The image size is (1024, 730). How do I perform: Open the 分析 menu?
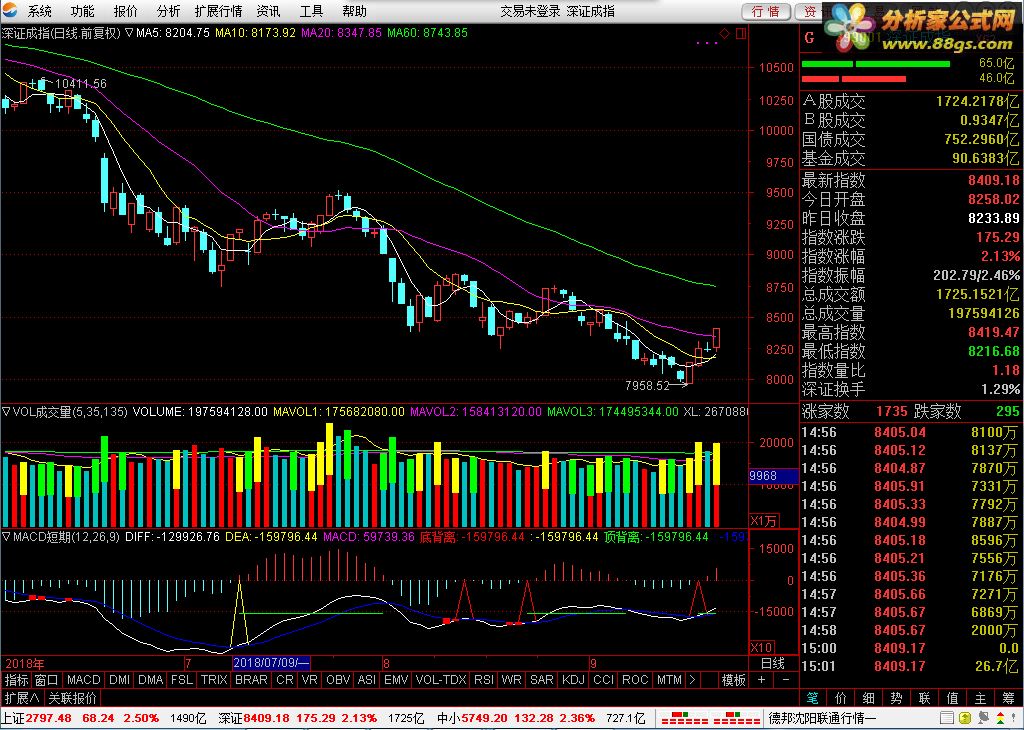point(168,11)
